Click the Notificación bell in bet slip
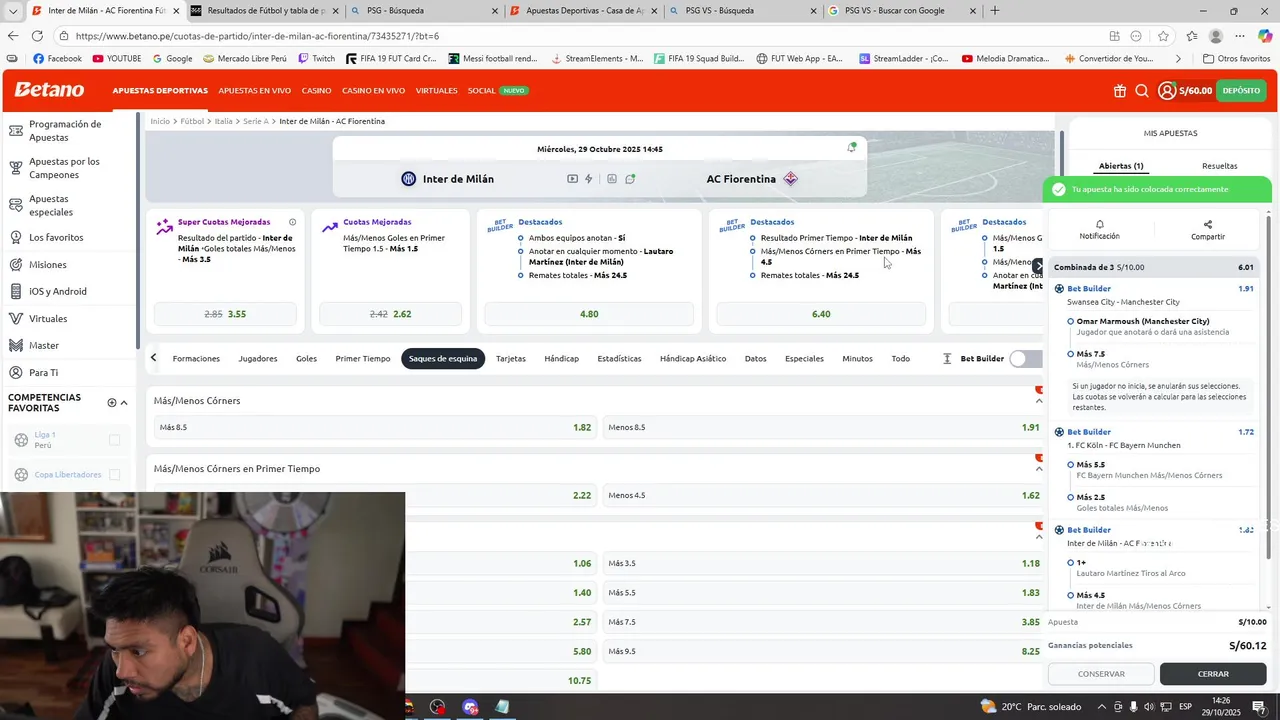The width and height of the screenshot is (1280, 720). (x=1099, y=225)
